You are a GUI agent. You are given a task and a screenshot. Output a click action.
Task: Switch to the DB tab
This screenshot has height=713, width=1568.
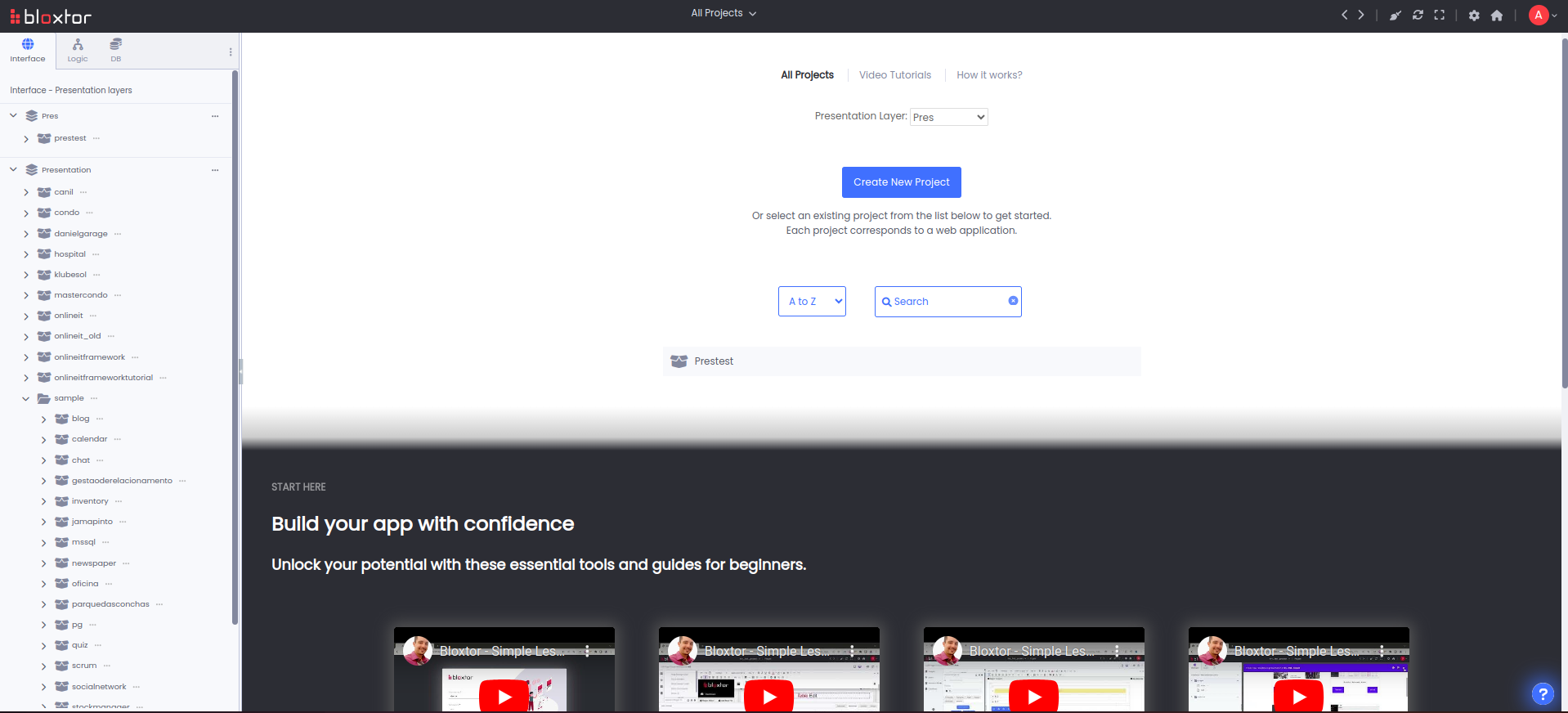pyautogui.click(x=116, y=51)
